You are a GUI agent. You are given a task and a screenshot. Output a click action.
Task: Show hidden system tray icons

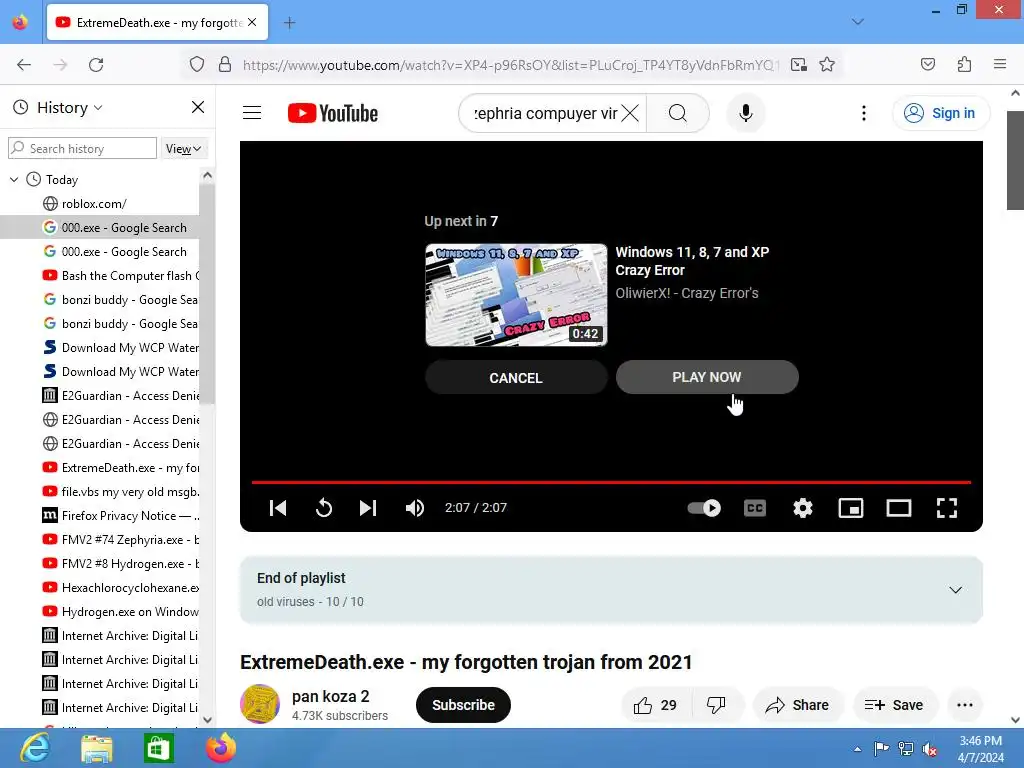pyautogui.click(x=857, y=750)
